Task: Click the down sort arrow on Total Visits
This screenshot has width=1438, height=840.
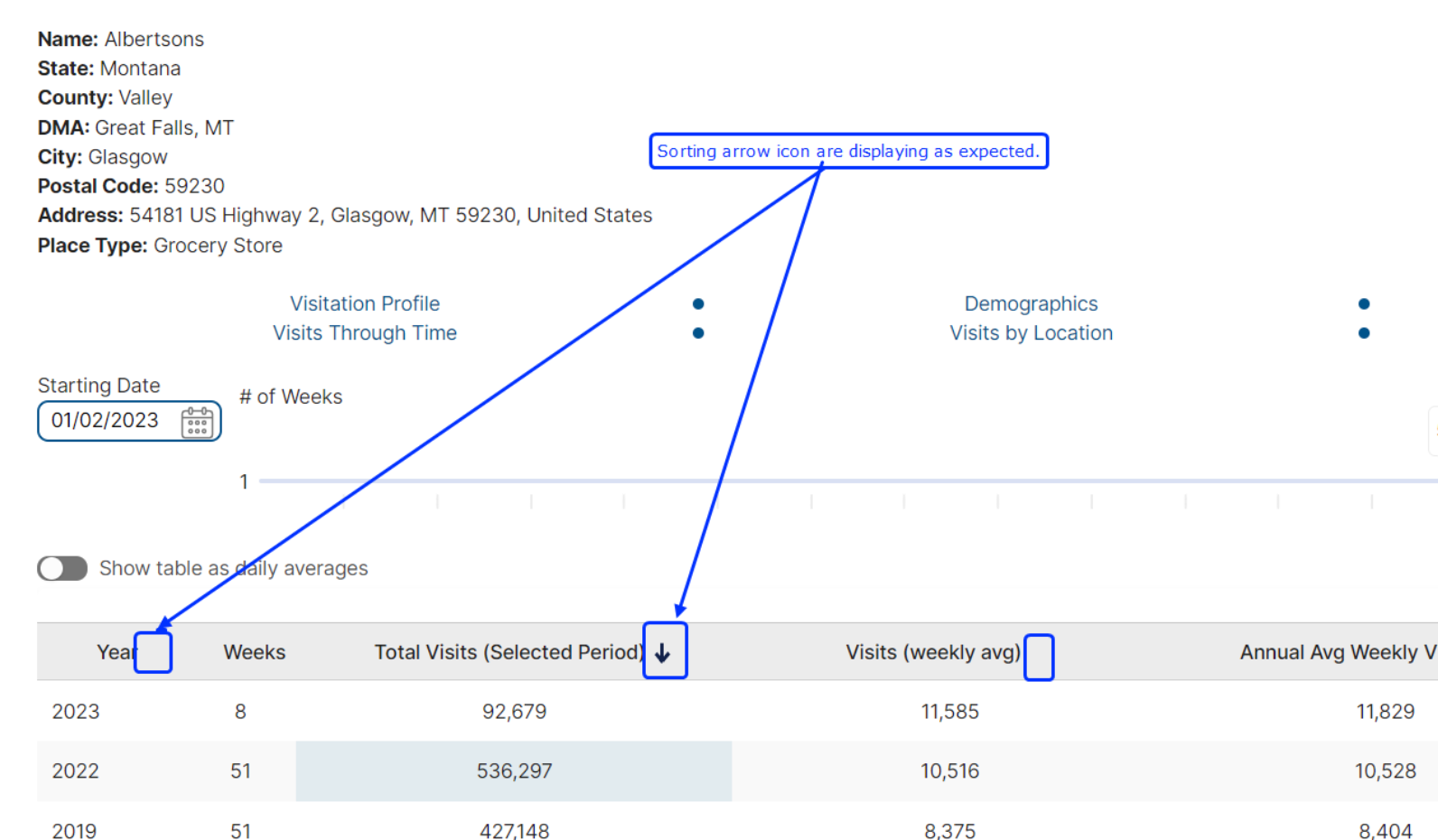Action: [x=663, y=653]
